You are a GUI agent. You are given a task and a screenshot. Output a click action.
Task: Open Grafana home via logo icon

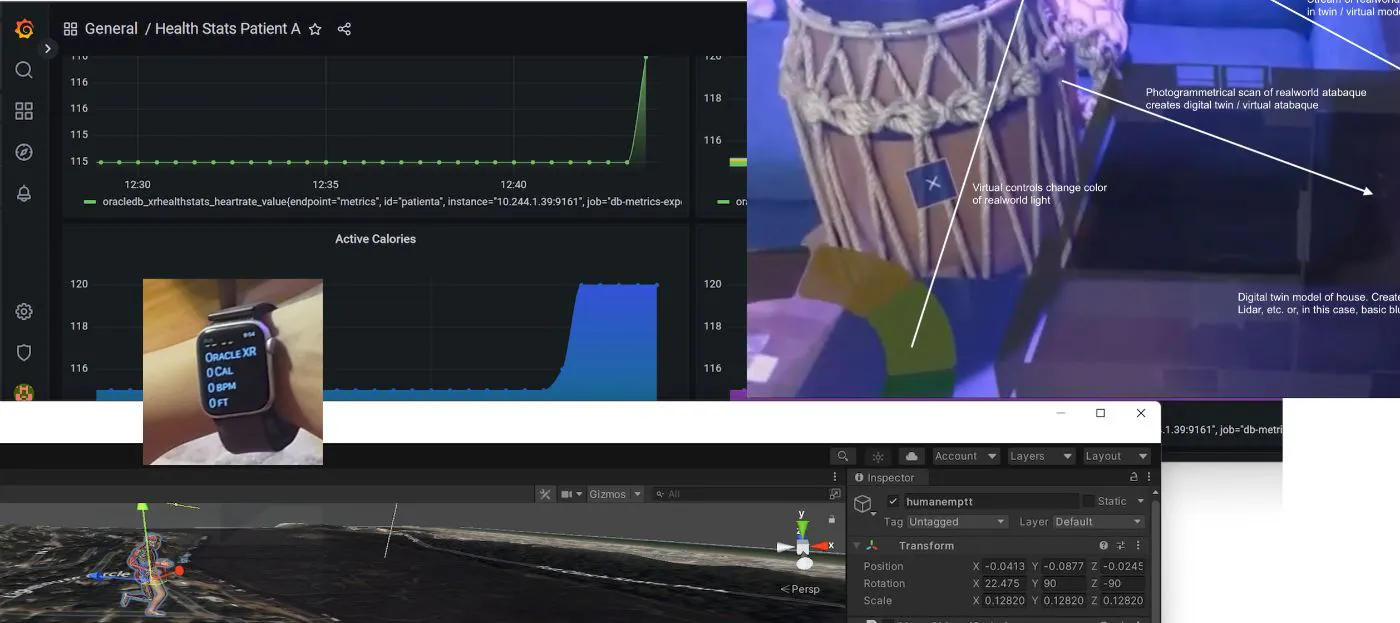24,29
